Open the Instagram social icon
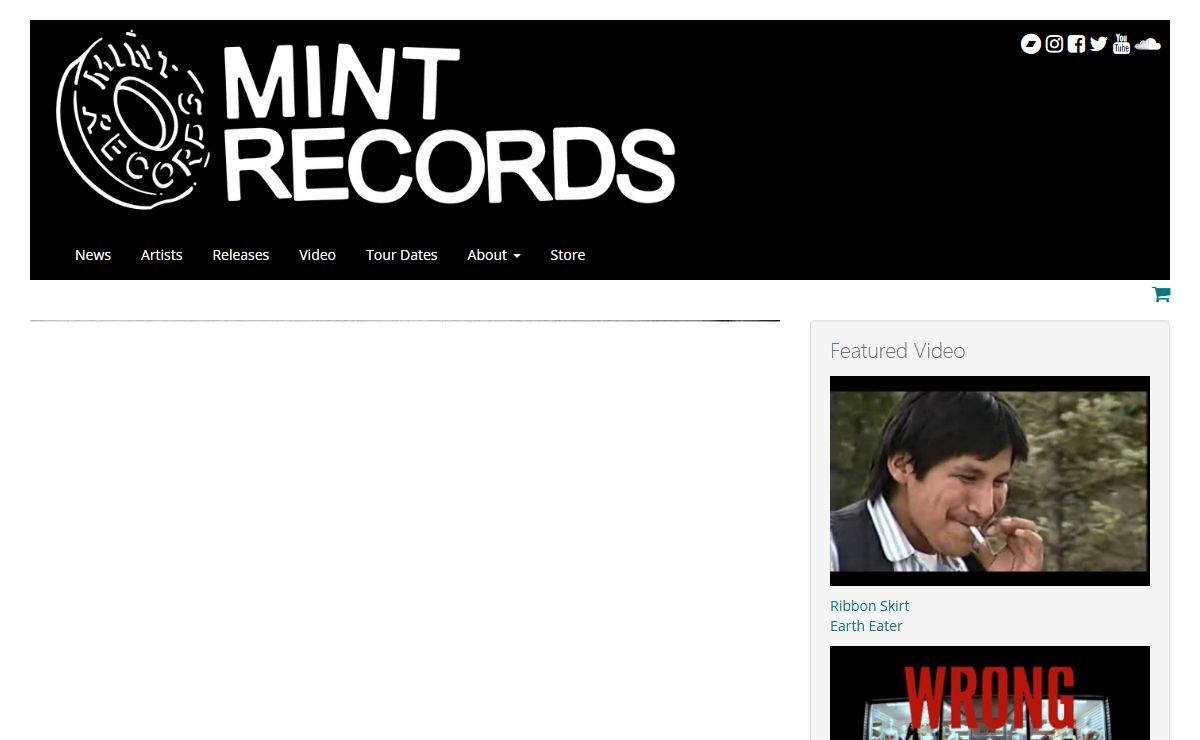This screenshot has width=1200, height=740. coord(1054,44)
